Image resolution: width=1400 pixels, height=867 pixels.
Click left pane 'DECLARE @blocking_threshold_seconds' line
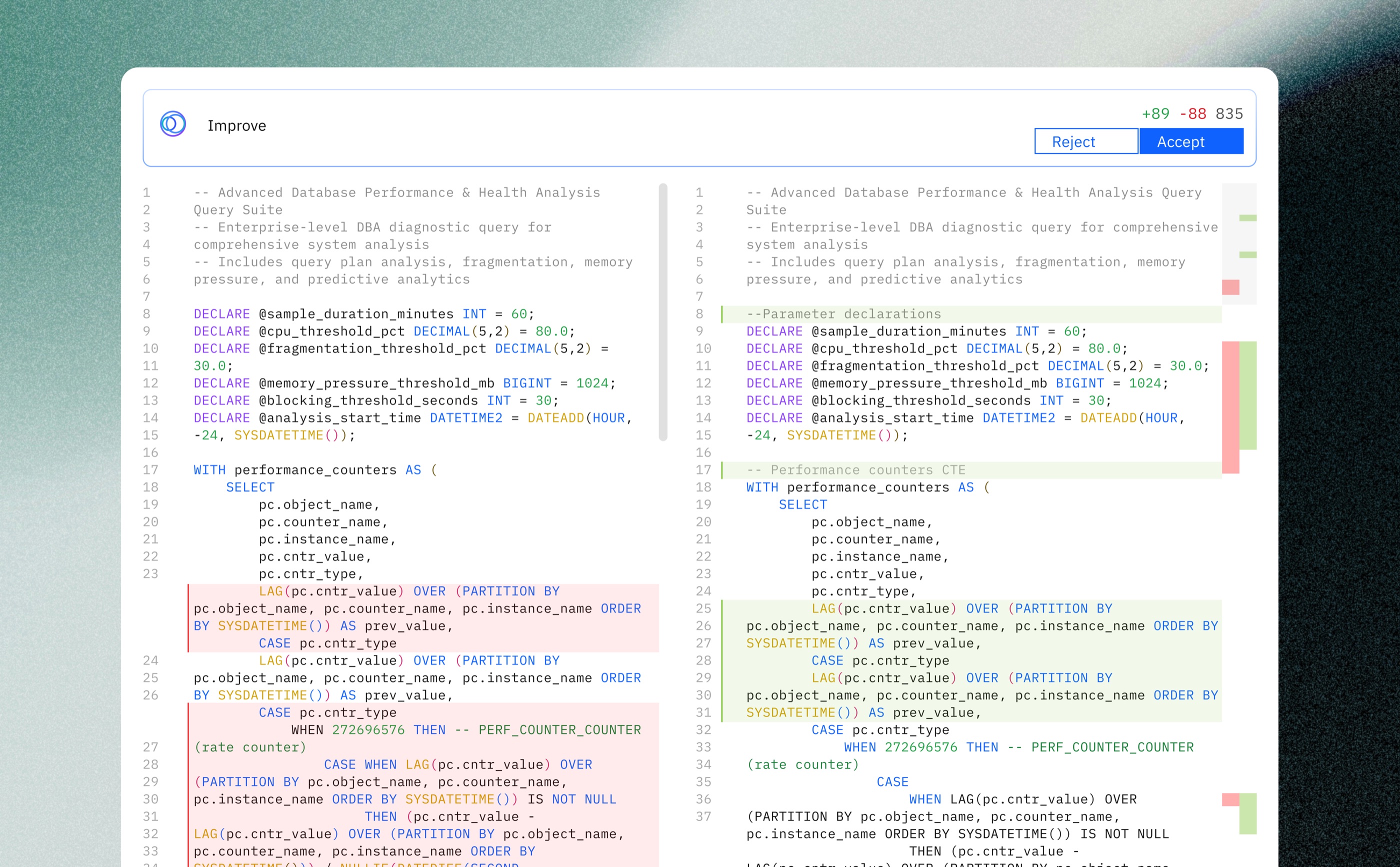(376, 400)
